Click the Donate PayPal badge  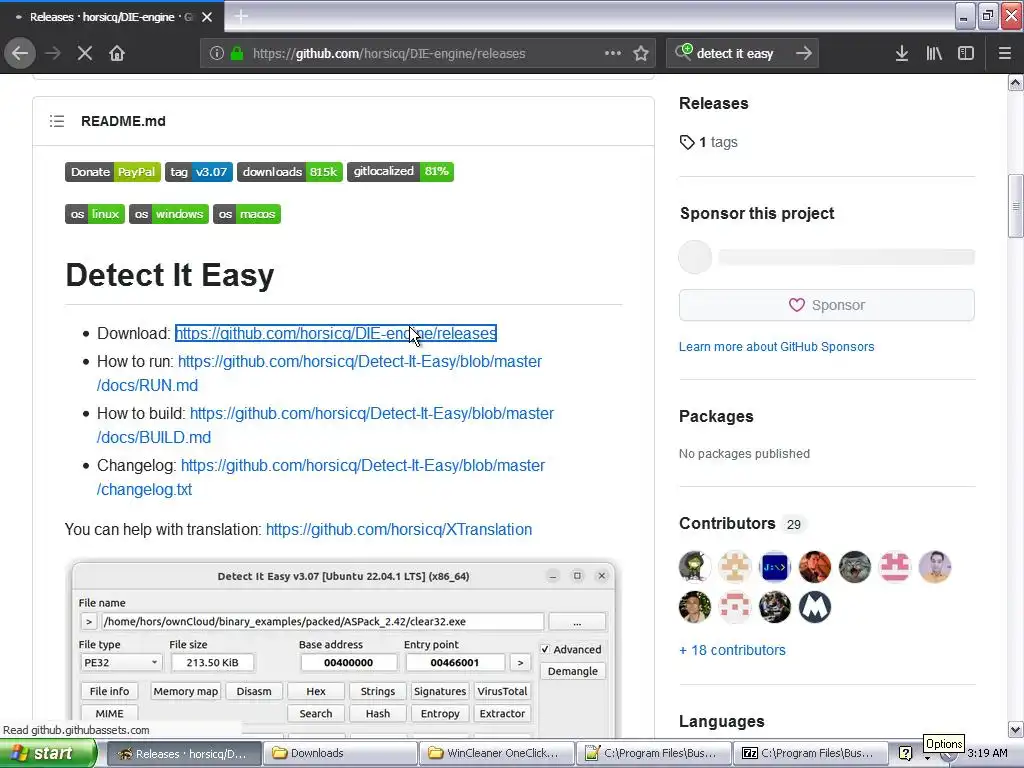pyautogui.click(x=112, y=172)
